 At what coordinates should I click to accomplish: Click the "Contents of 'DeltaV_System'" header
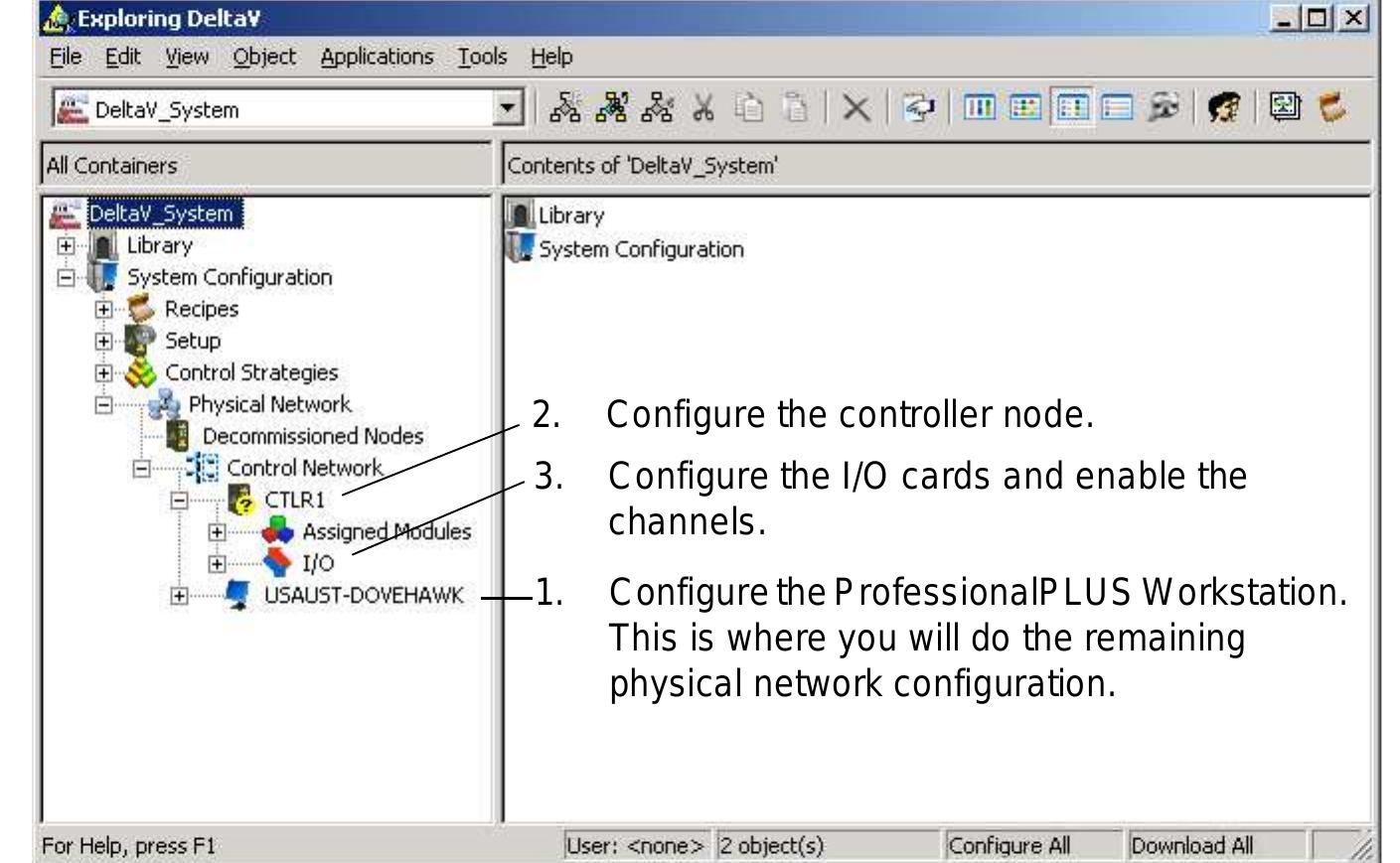[x=937, y=165]
